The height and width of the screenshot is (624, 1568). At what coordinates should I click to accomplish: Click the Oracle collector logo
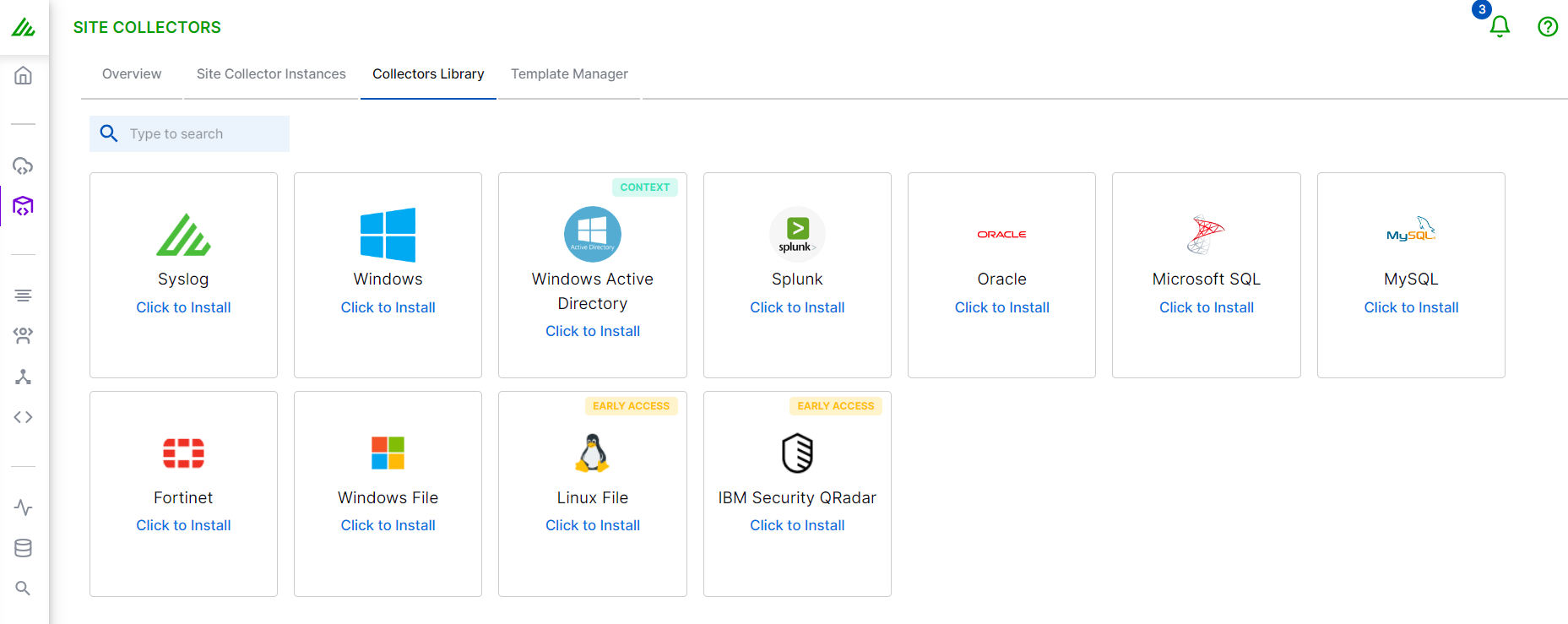click(x=1002, y=234)
